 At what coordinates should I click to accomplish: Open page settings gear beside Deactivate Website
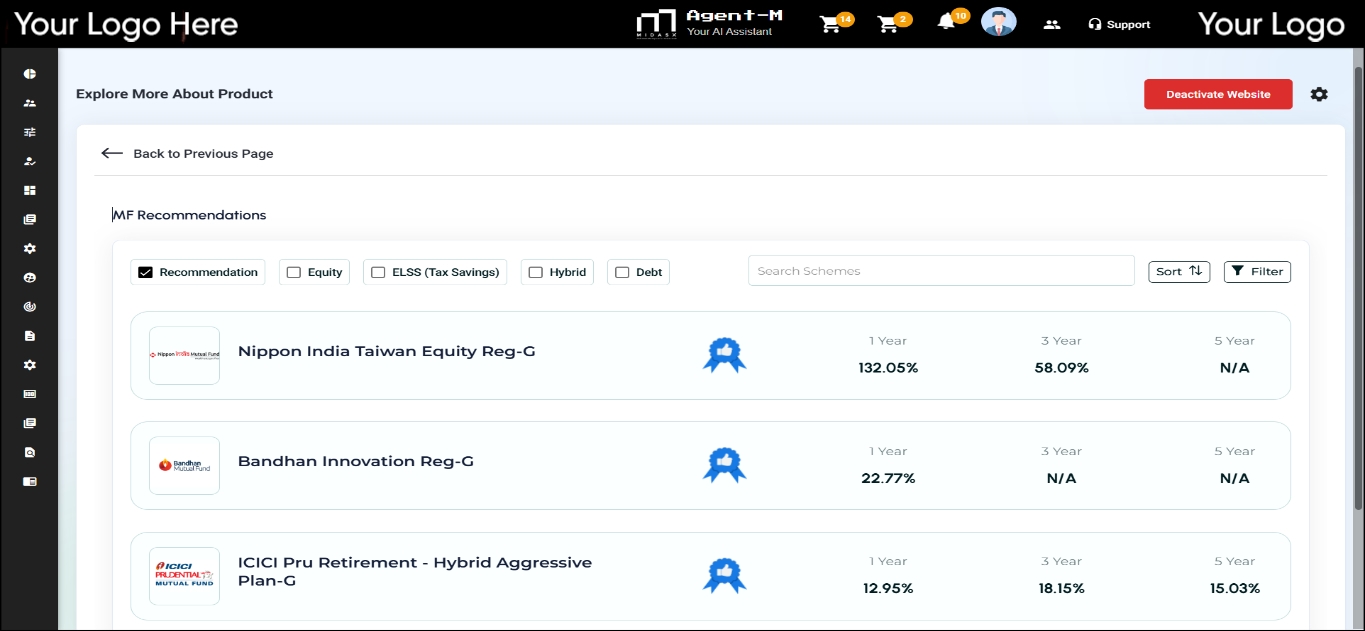pos(1319,94)
